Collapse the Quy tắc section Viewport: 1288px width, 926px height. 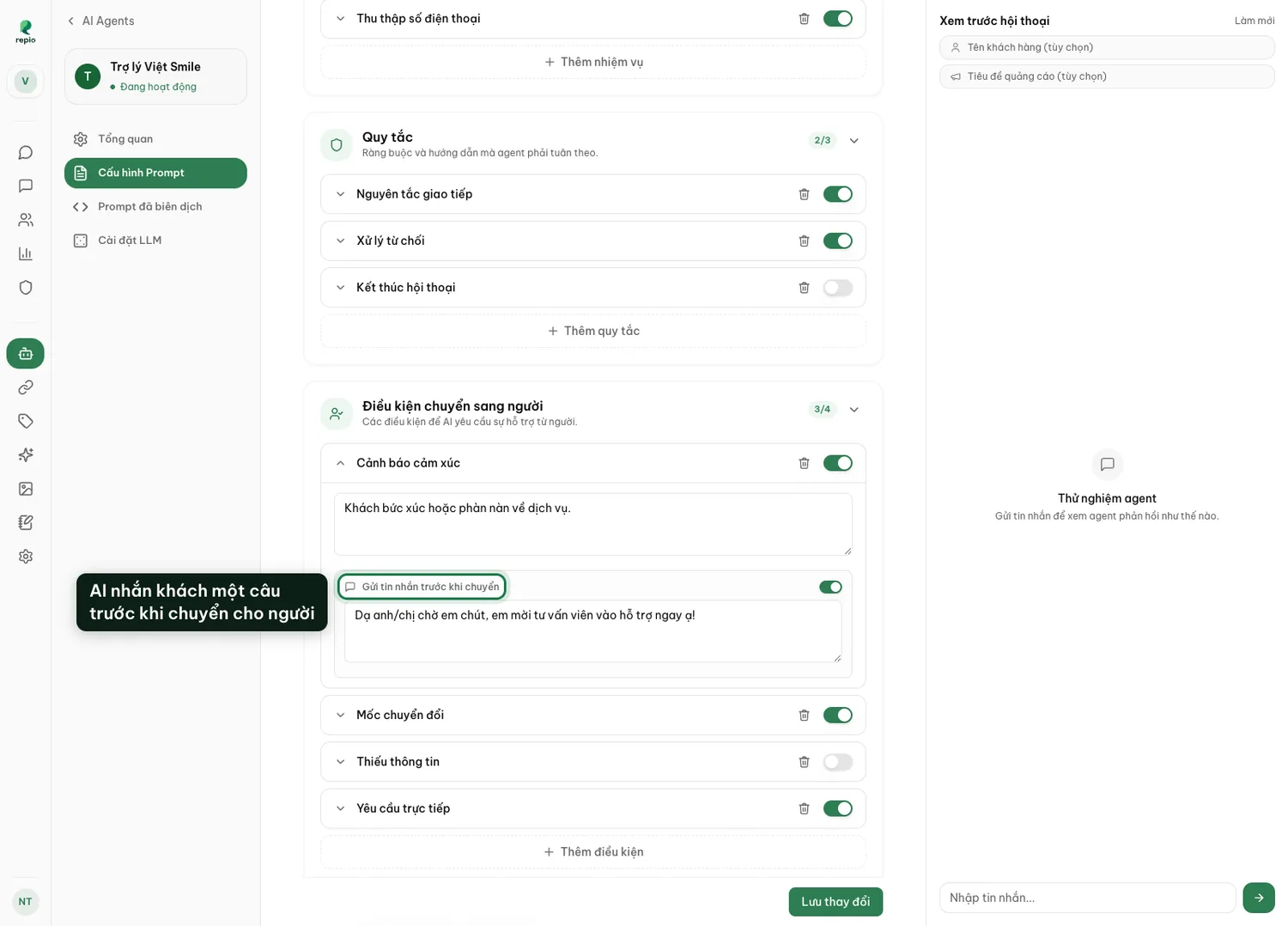pyautogui.click(x=854, y=141)
